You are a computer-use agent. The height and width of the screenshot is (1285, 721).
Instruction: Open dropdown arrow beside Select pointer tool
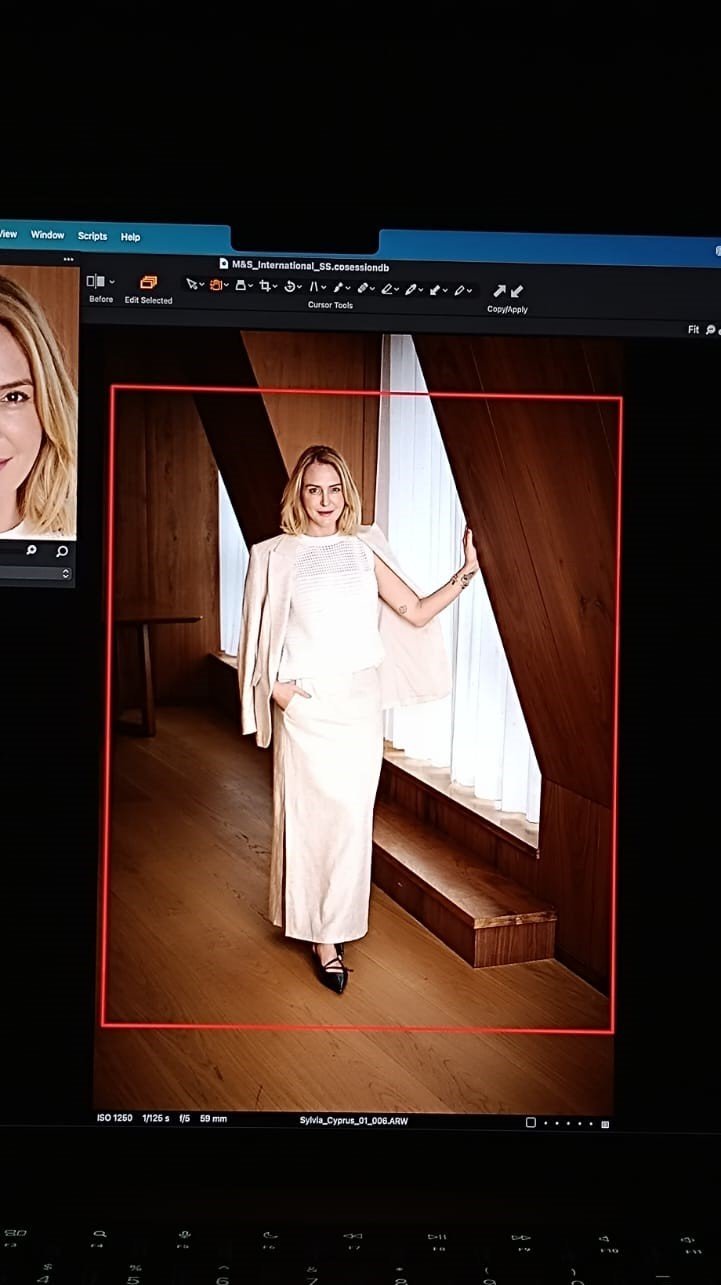click(203, 286)
